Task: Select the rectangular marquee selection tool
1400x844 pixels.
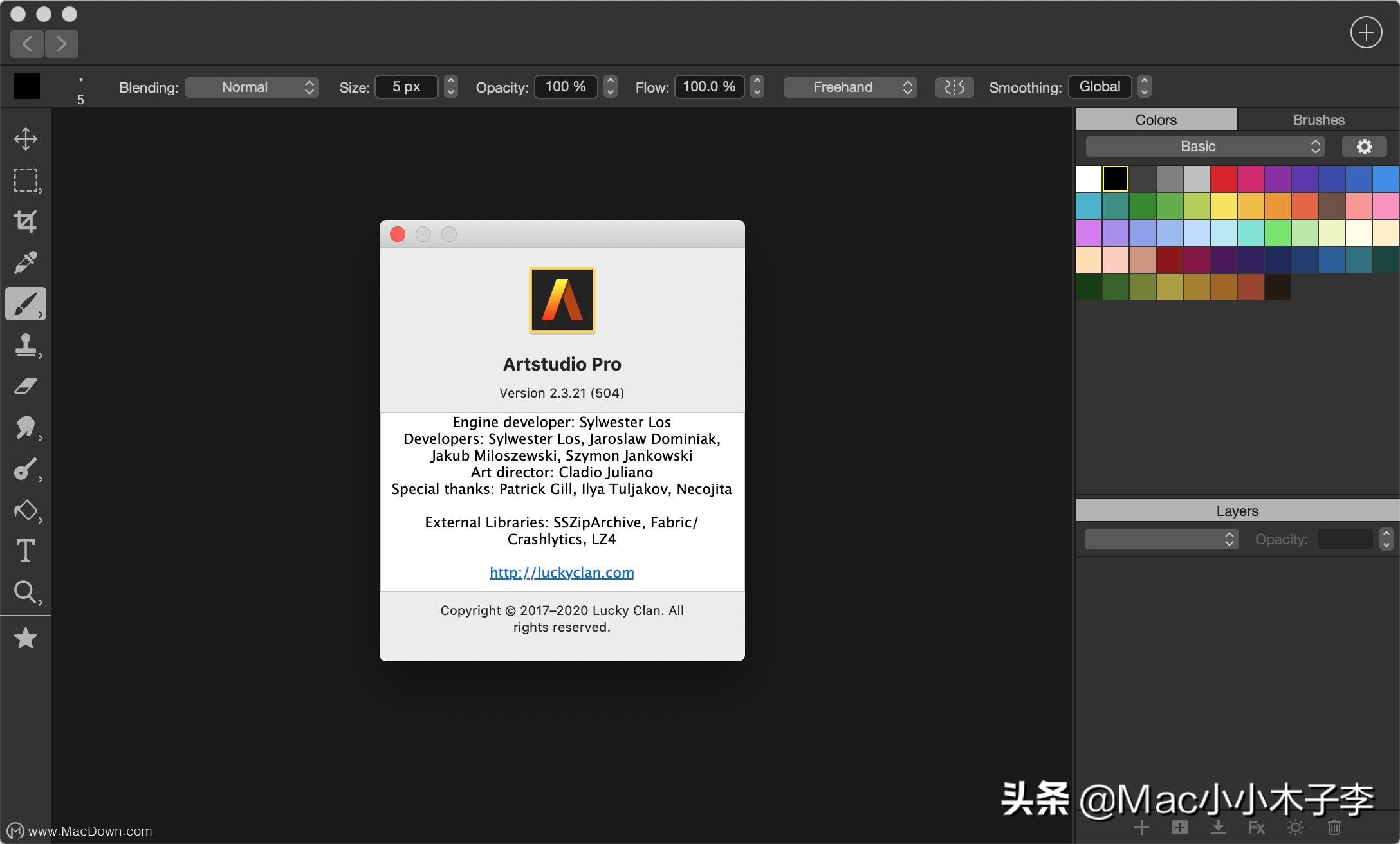Action: click(26, 181)
